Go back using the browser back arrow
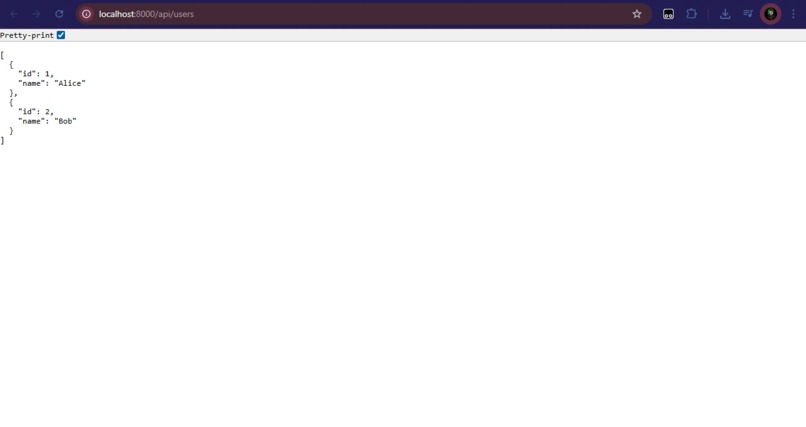 [14, 14]
